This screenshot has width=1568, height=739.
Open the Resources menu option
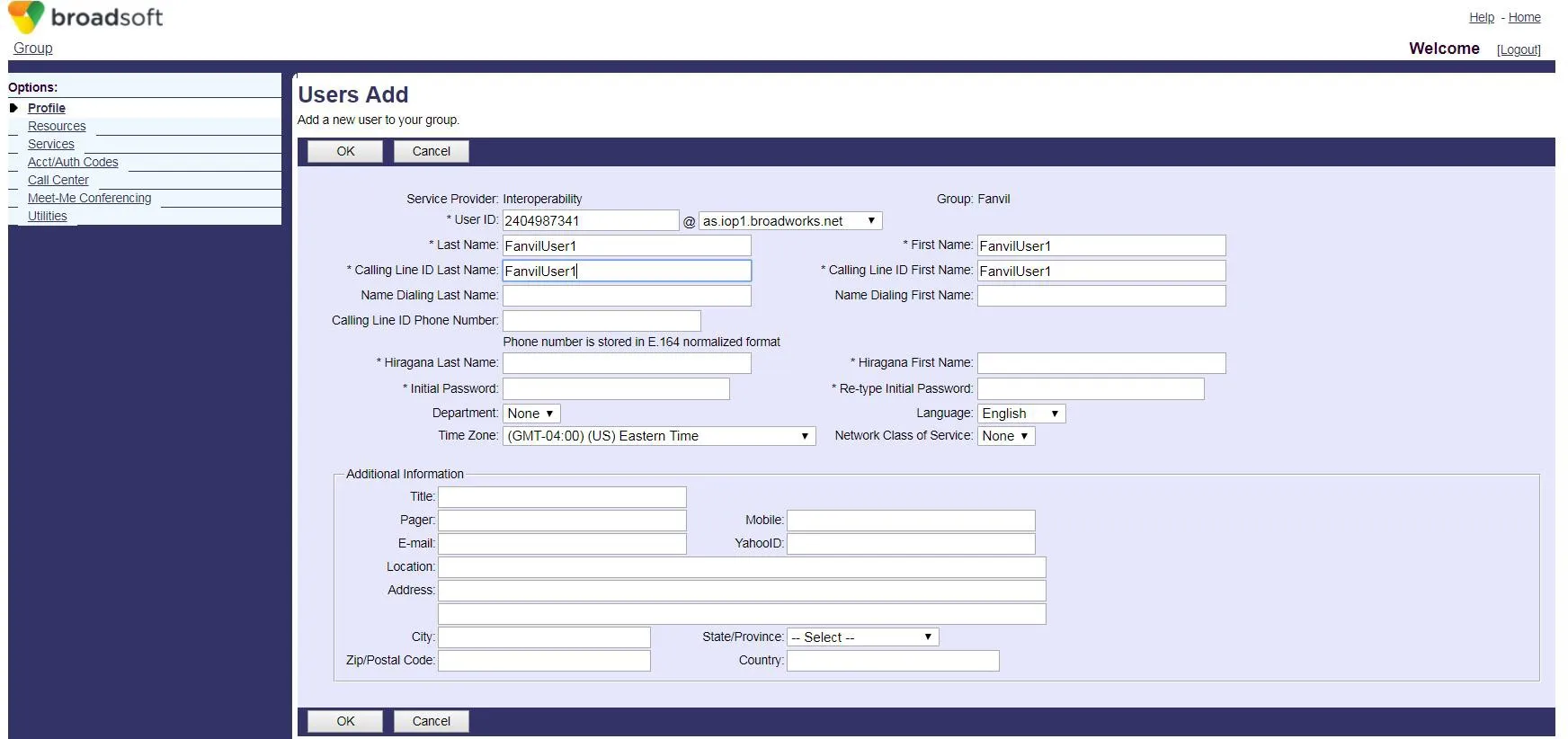tap(57, 127)
